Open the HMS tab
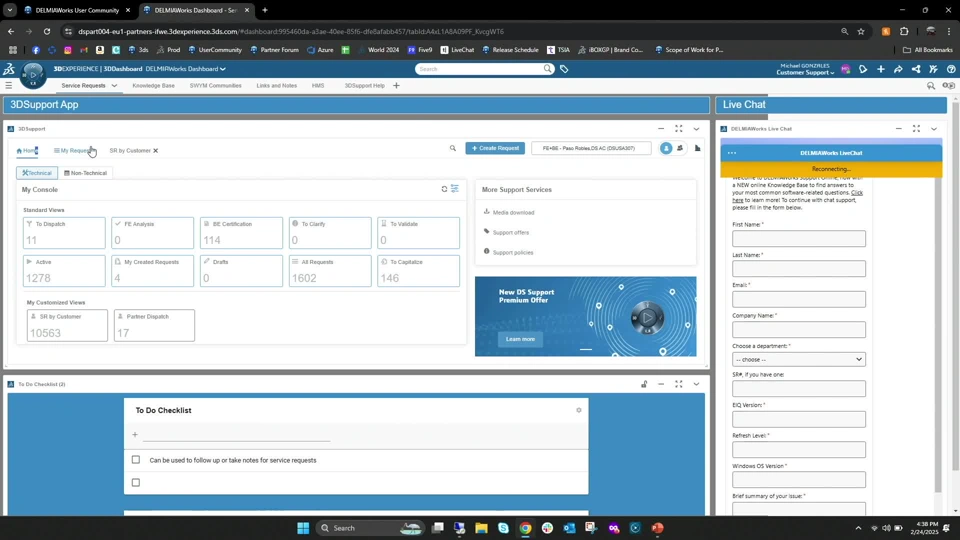The width and height of the screenshot is (960, 540). point(318,86)
